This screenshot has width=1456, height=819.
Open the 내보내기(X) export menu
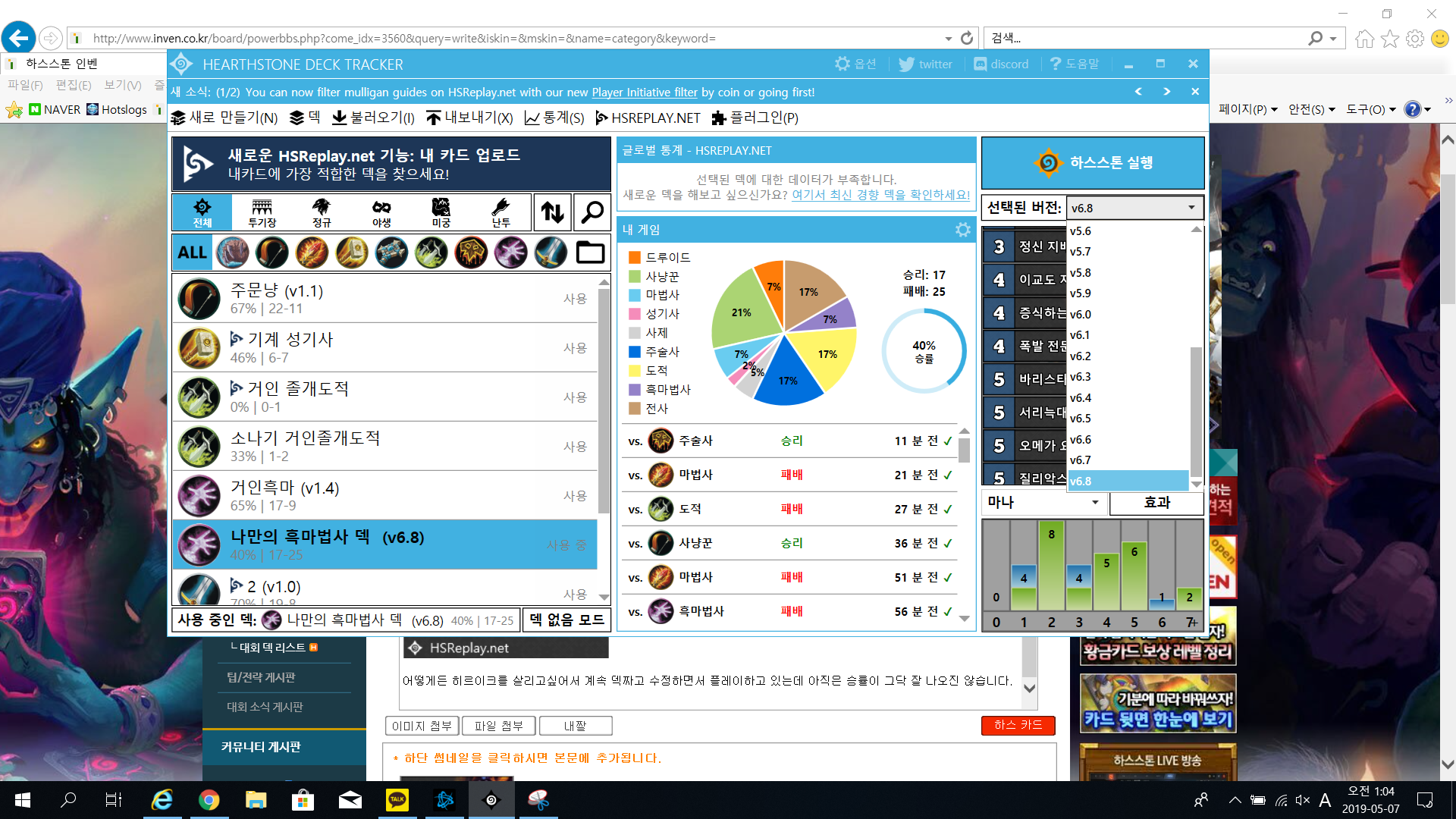click(x=469, y=118)
